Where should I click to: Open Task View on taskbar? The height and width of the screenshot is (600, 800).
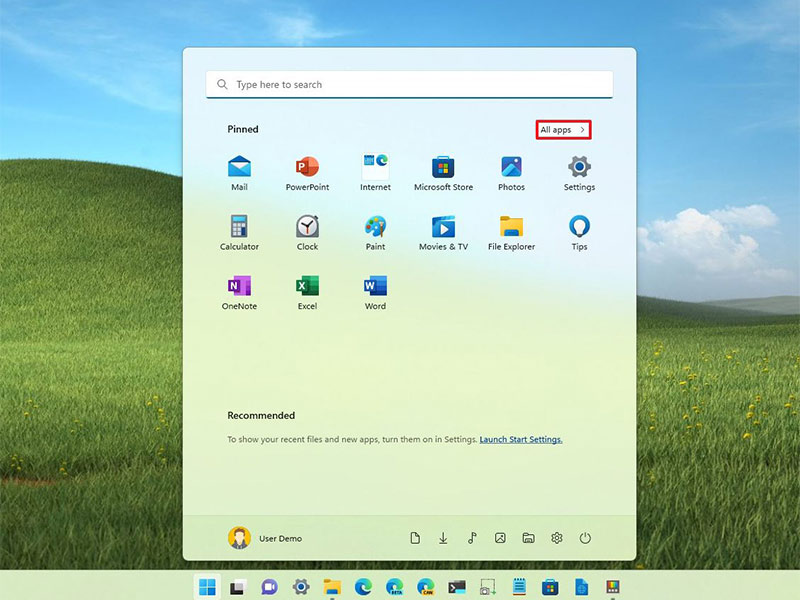coord(238,587)
